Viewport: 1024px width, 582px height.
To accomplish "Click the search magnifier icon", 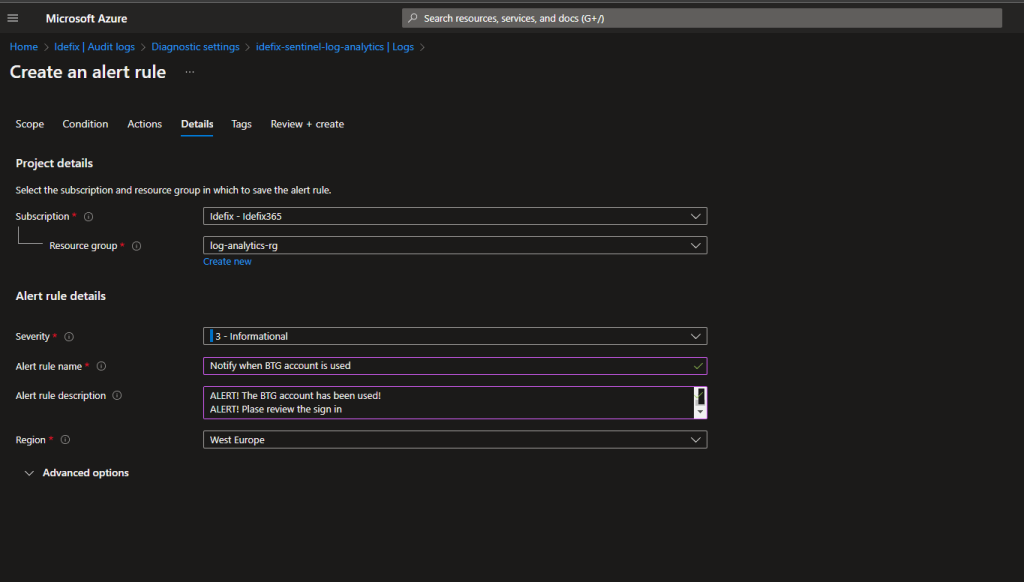I will [x=413, y=18].
